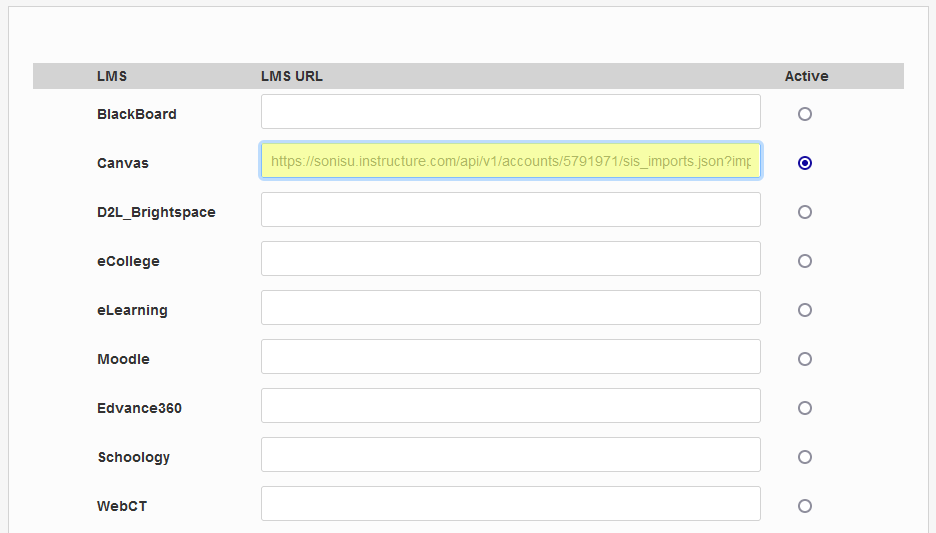Select the D2L_Brightspace Active radio button
This screenshot has width=936, height=533.
click(805, 212)
